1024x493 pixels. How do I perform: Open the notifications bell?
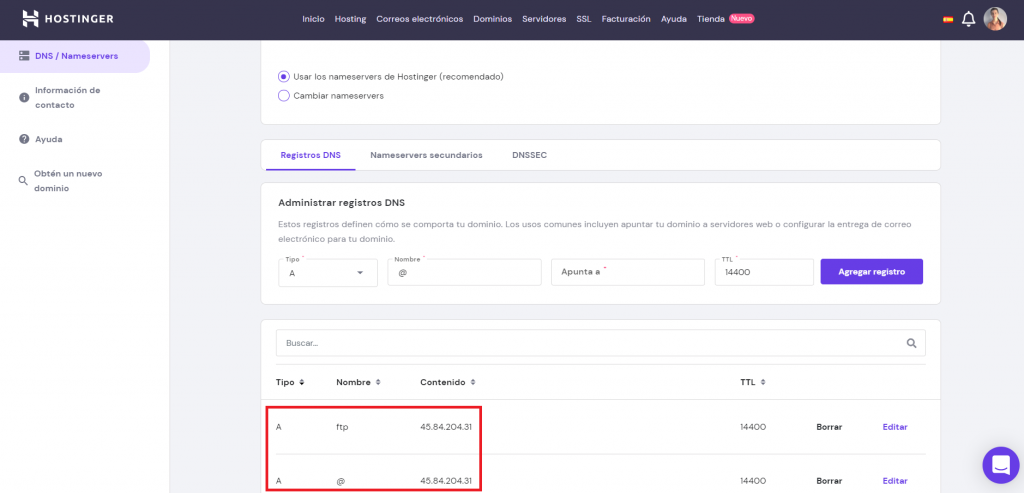click(x=968, y=19)
